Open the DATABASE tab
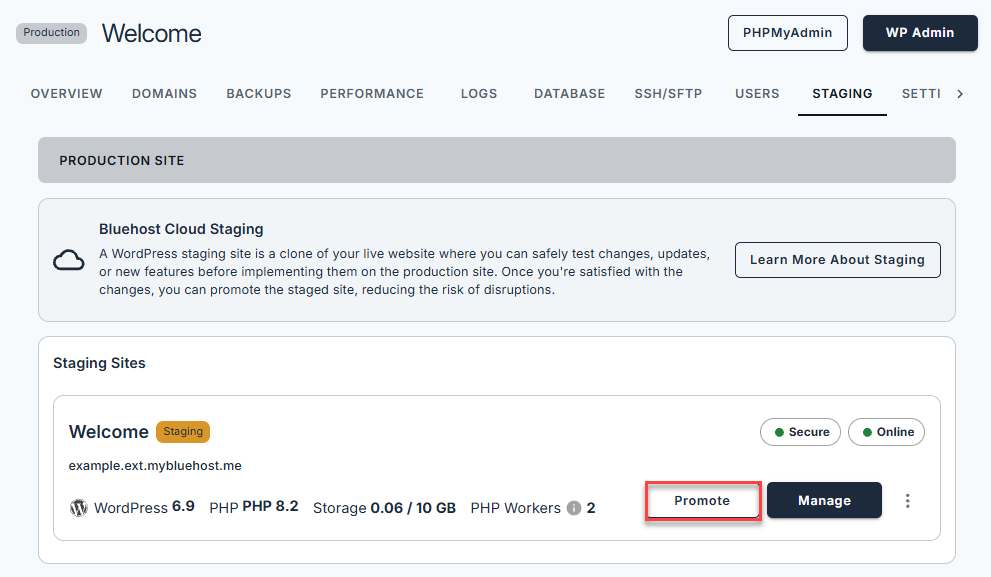This screenshot has height=577, width=991. coord(569,93)
